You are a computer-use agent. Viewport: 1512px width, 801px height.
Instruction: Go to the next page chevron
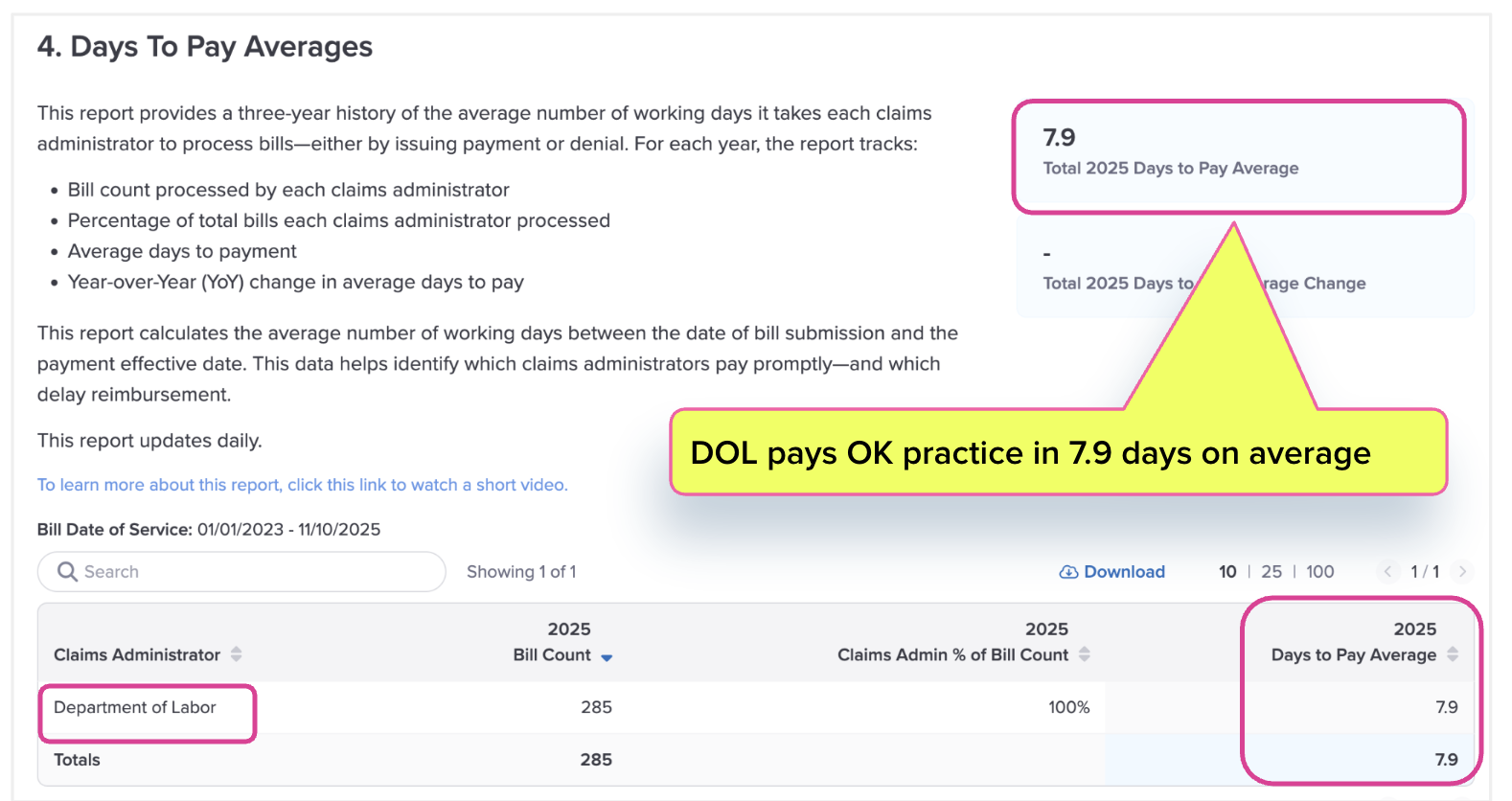1462,572
